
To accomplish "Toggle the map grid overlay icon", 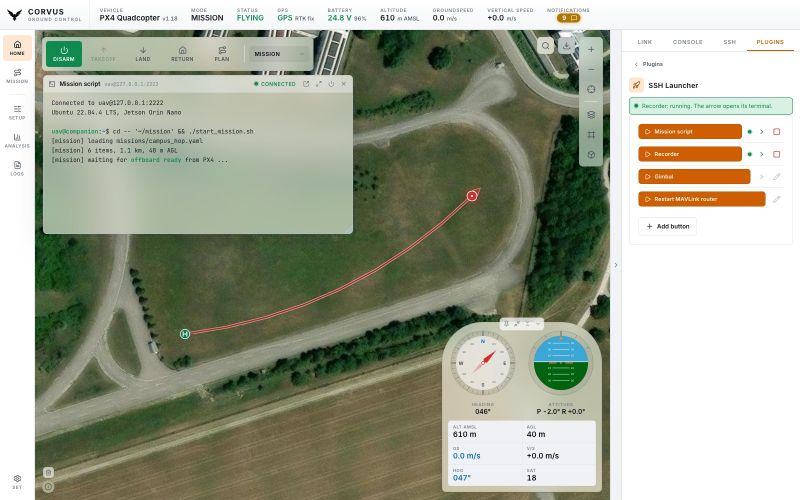I will (591, 135).
